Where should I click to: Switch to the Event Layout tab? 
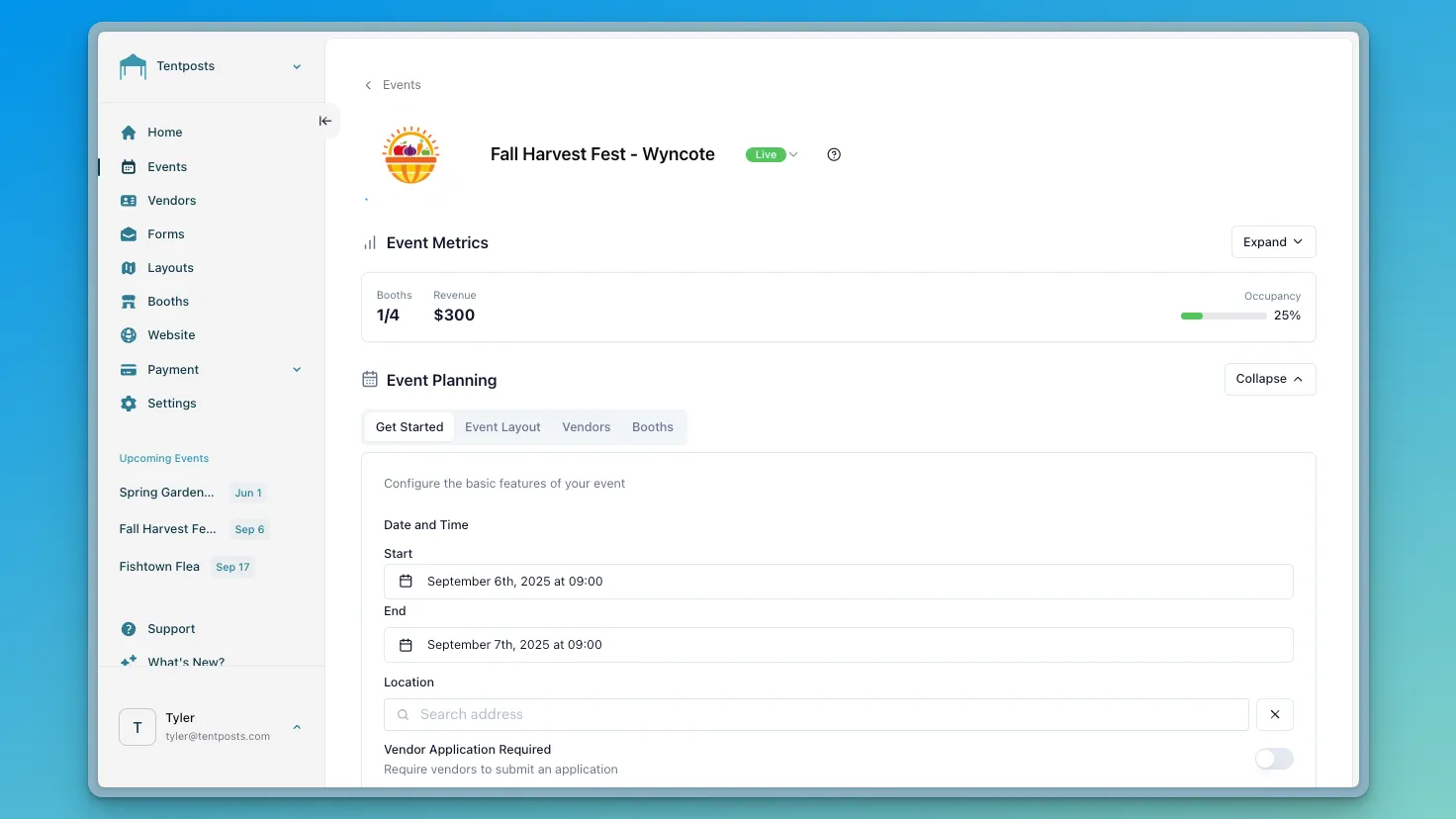click(x=501, y=426)
